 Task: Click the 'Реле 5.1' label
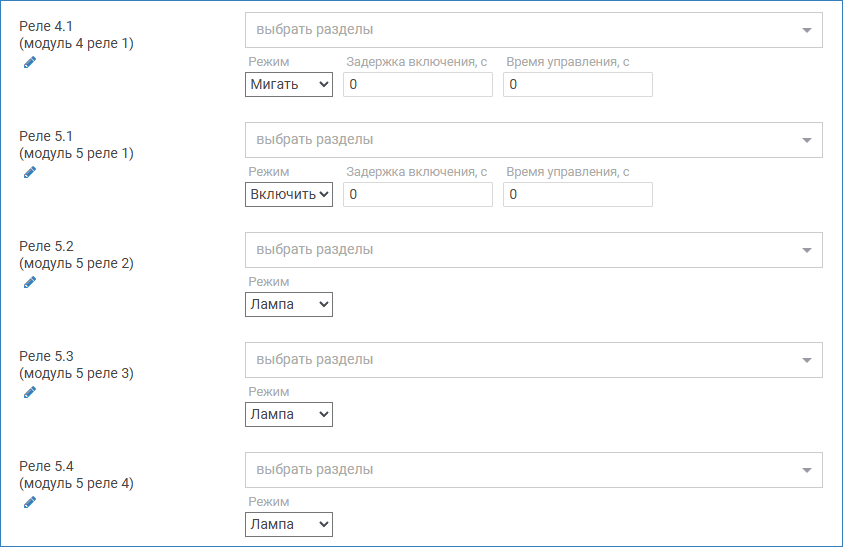[x=46, y=136]
